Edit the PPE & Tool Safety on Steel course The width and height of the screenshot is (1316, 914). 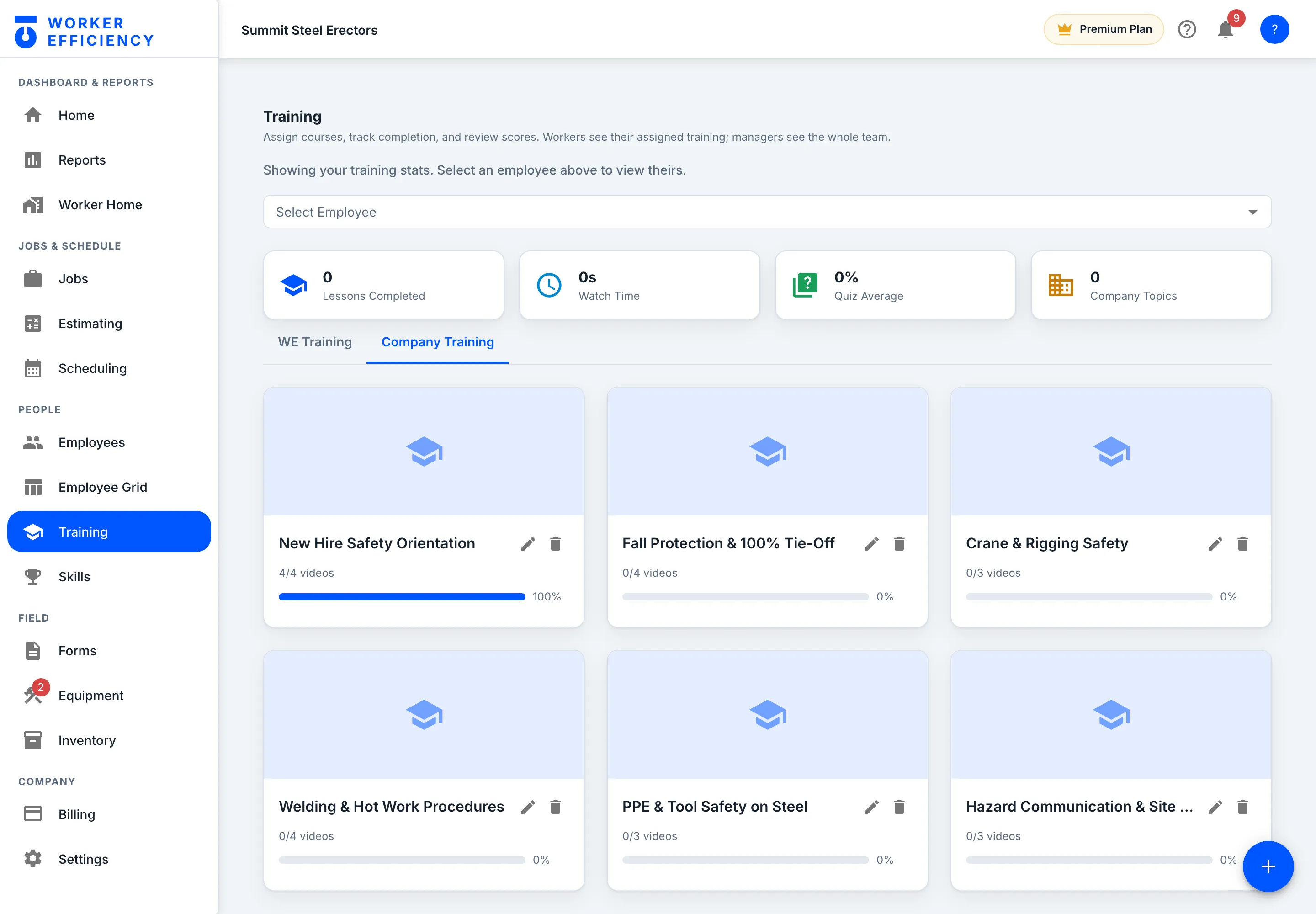pyautogui.click(x=871, y=807)
